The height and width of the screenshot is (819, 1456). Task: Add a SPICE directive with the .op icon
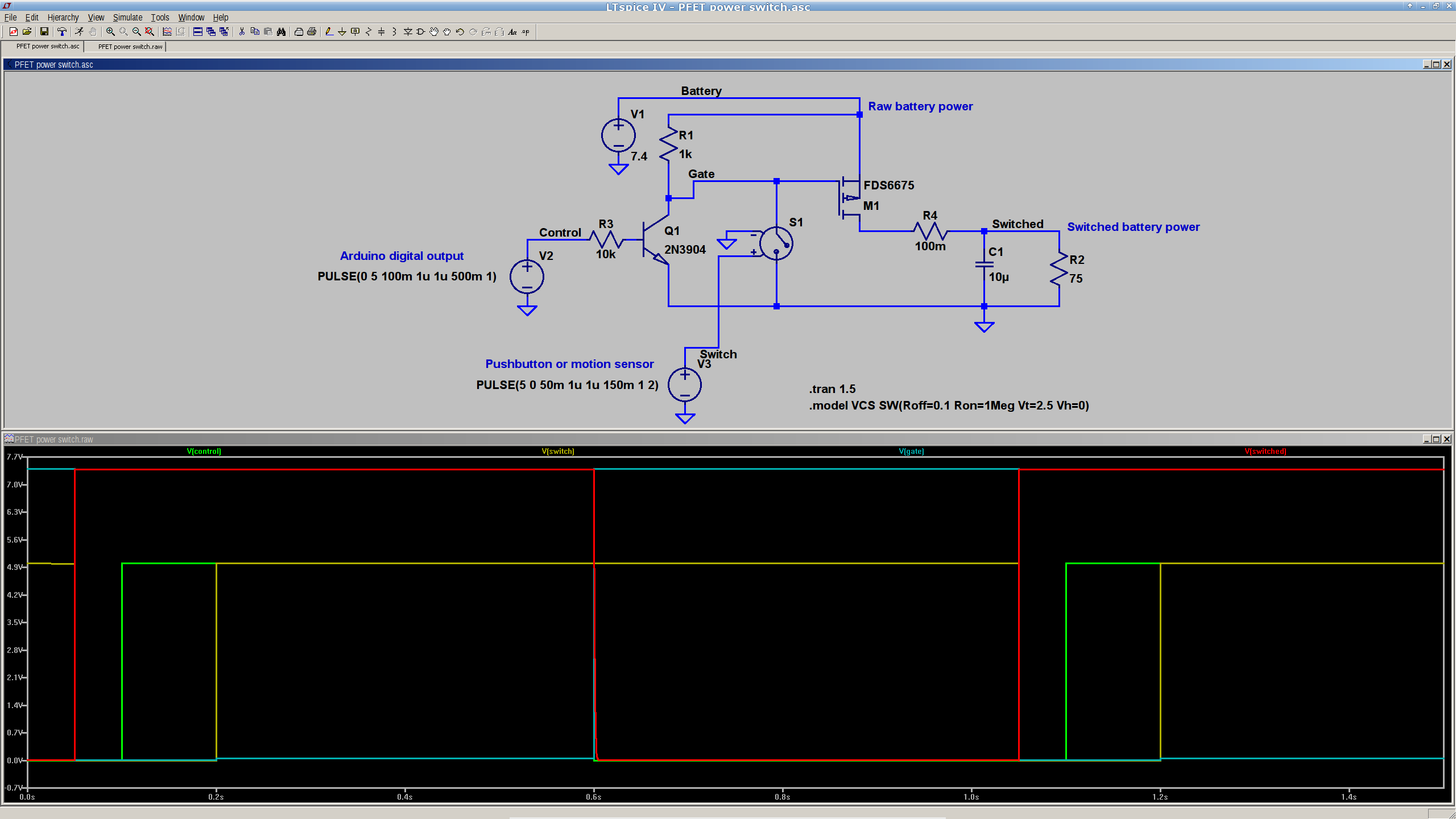pos(525,32)
